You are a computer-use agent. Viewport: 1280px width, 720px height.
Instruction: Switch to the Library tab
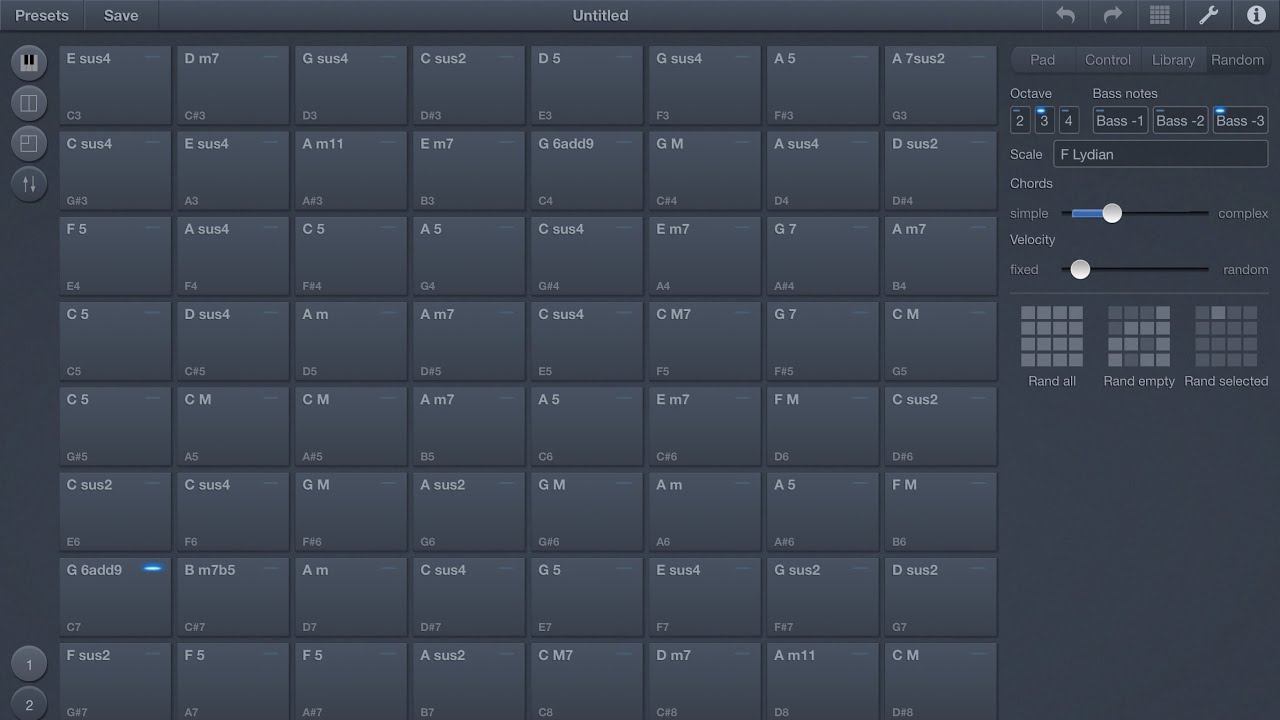click(1173, 60)
